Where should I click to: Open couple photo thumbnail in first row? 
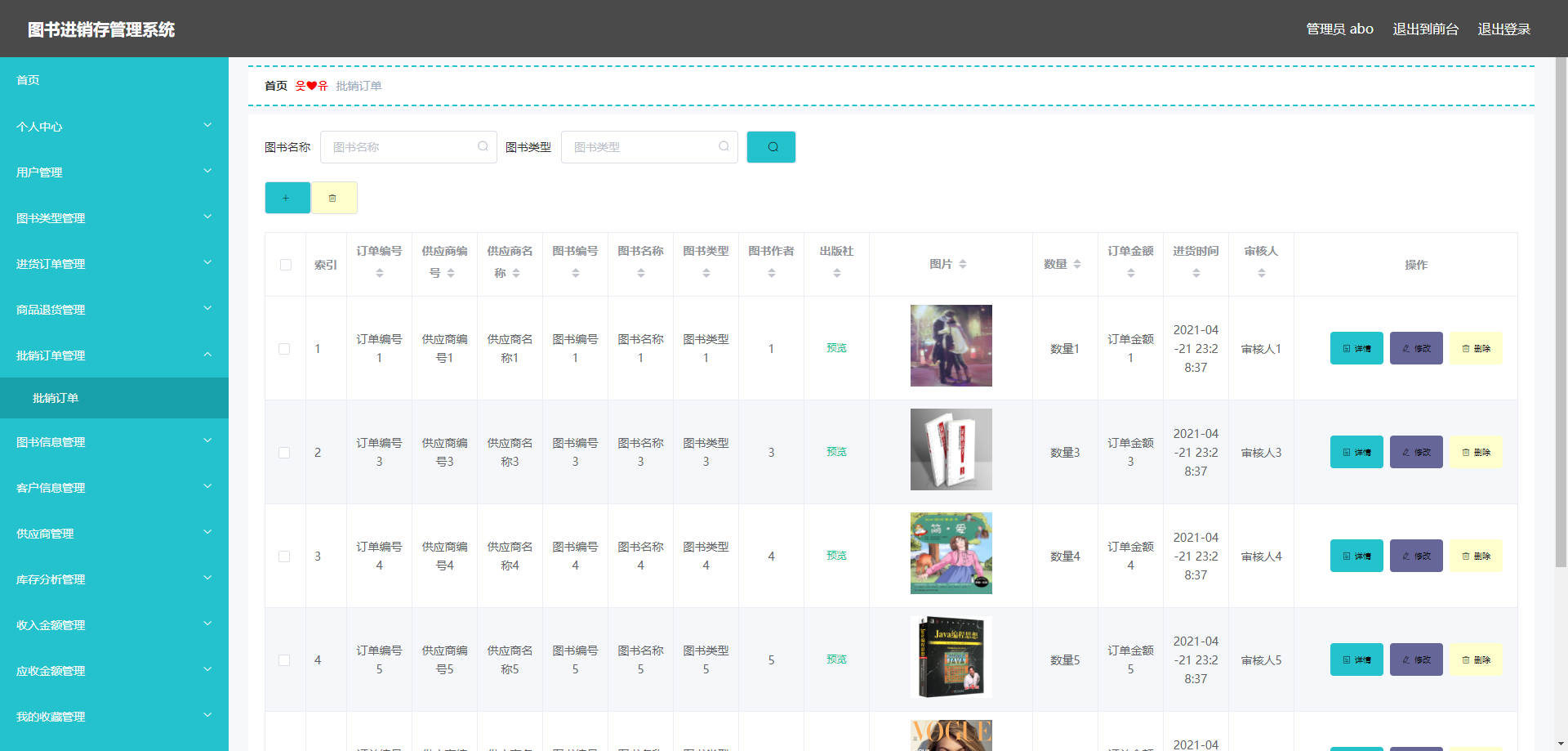click(x=951, y=346)
